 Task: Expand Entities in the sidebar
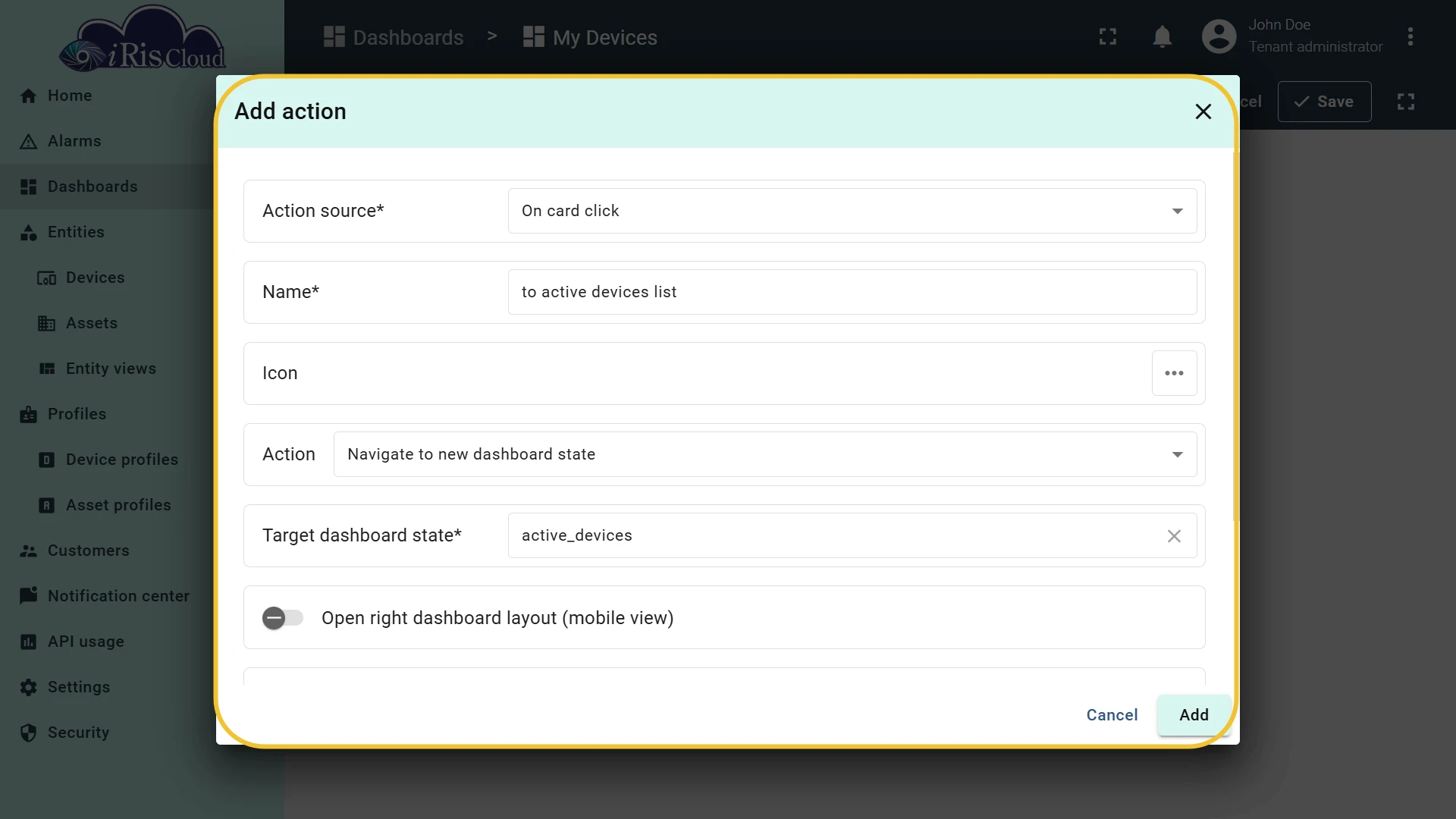[106, 232]
